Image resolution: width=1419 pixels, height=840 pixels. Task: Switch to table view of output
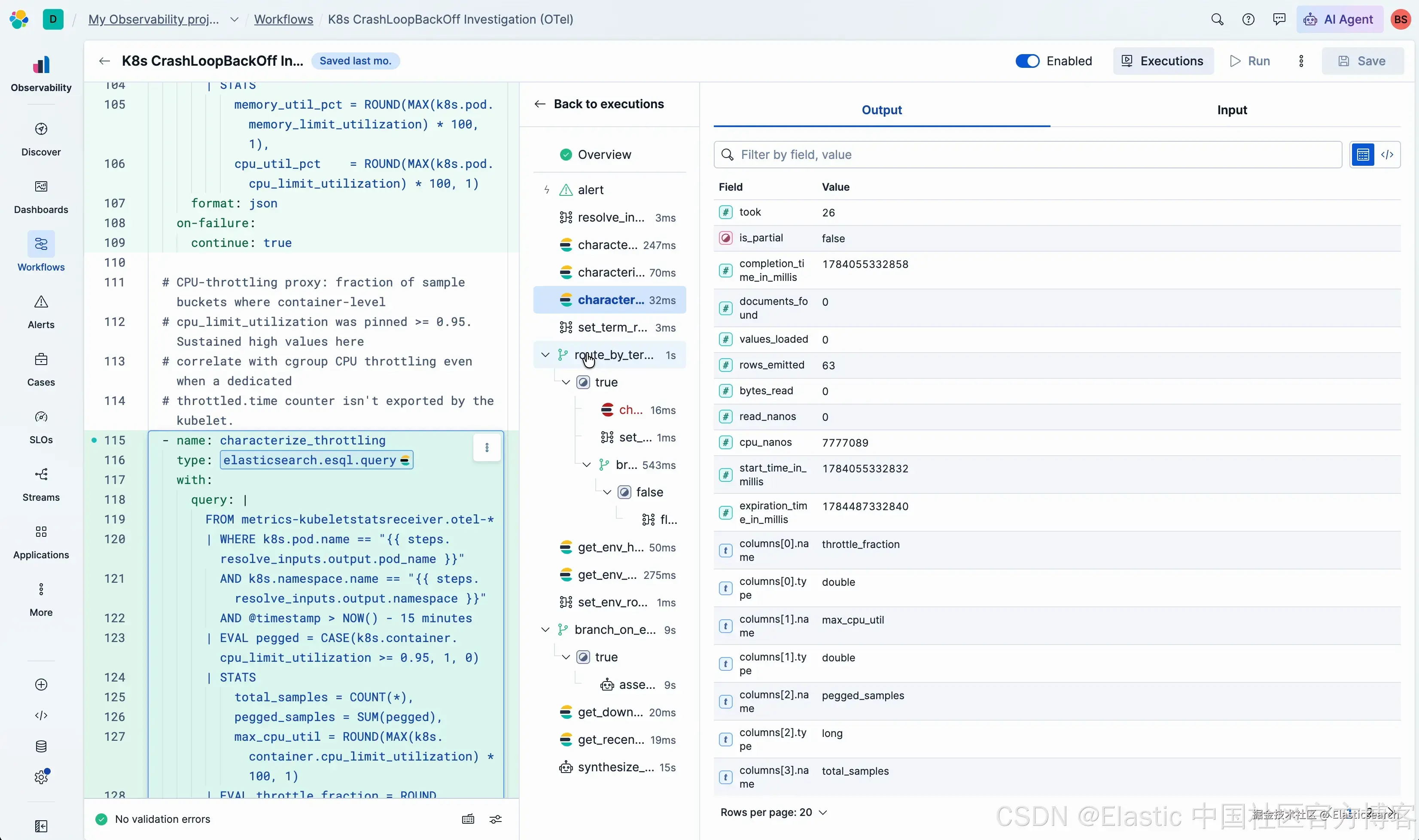pos(1362,155)
